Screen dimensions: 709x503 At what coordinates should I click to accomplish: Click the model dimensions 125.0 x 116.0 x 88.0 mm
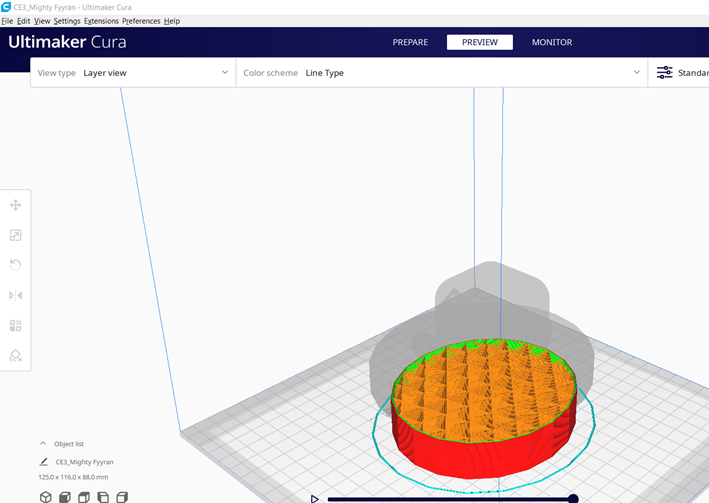pyautogui.click(x=73, y=477)
